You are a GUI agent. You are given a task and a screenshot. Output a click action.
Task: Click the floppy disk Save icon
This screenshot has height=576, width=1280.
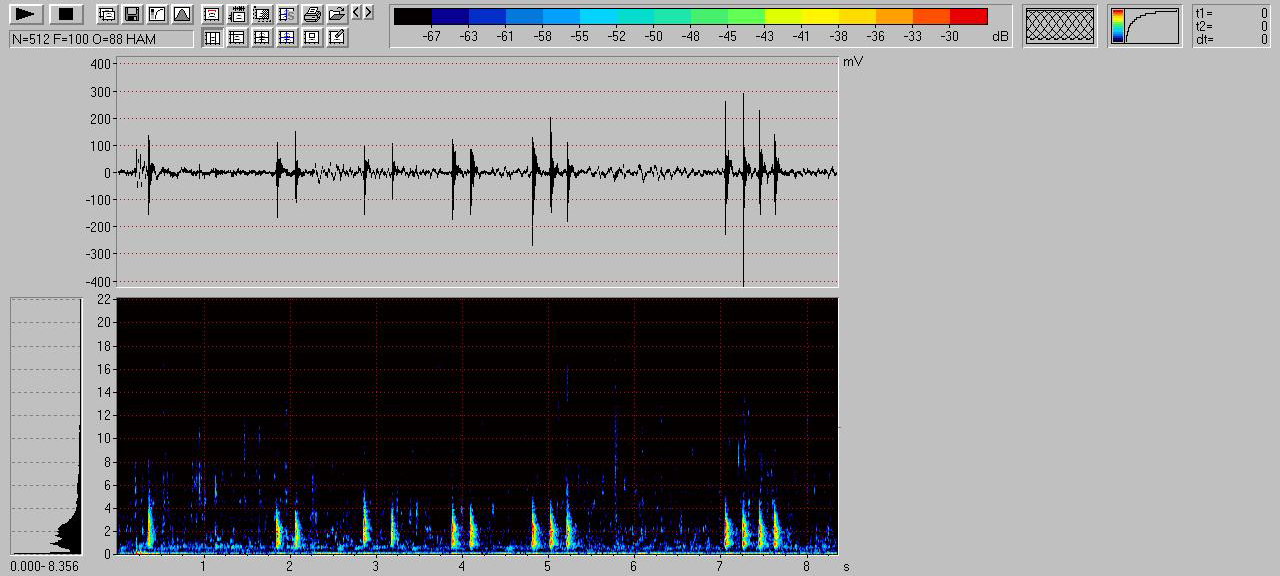132,14
